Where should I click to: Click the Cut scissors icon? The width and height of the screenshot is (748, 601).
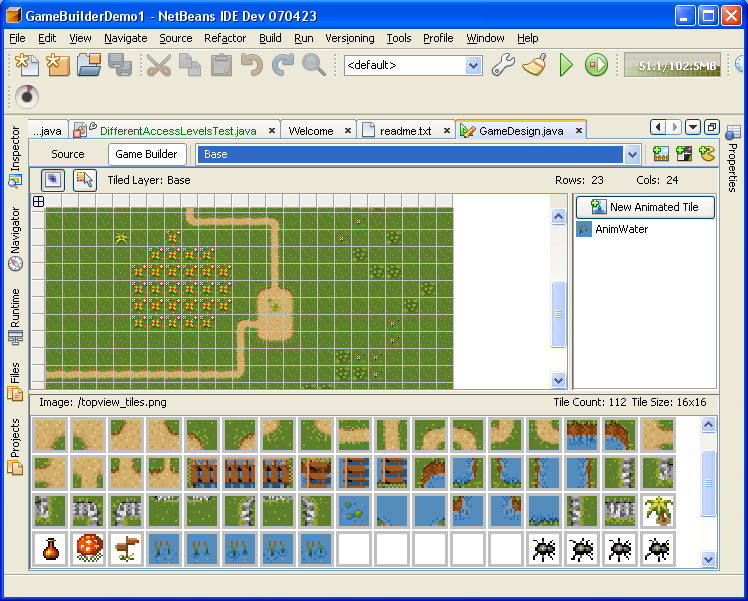click(x=159, y=65)
